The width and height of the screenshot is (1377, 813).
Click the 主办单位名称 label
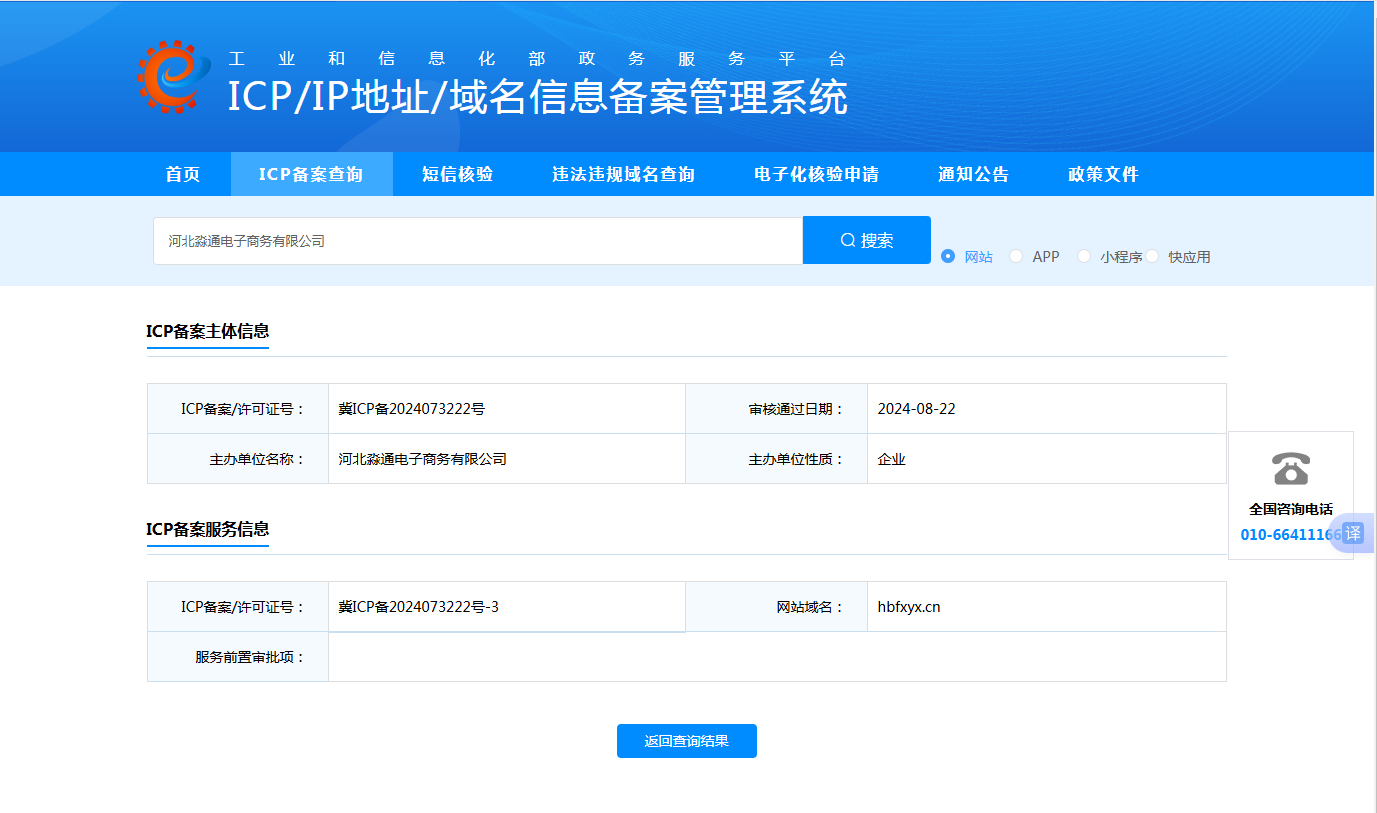click(x=257, y=459)
